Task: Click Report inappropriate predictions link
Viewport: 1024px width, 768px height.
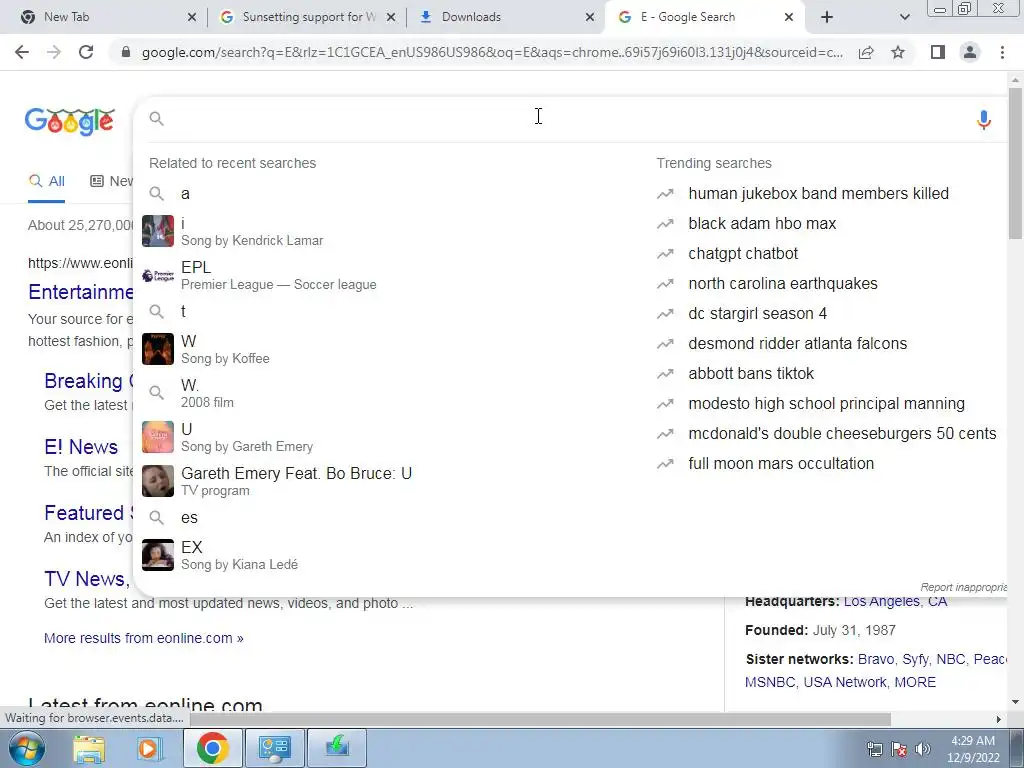Action: click(964, 587)
